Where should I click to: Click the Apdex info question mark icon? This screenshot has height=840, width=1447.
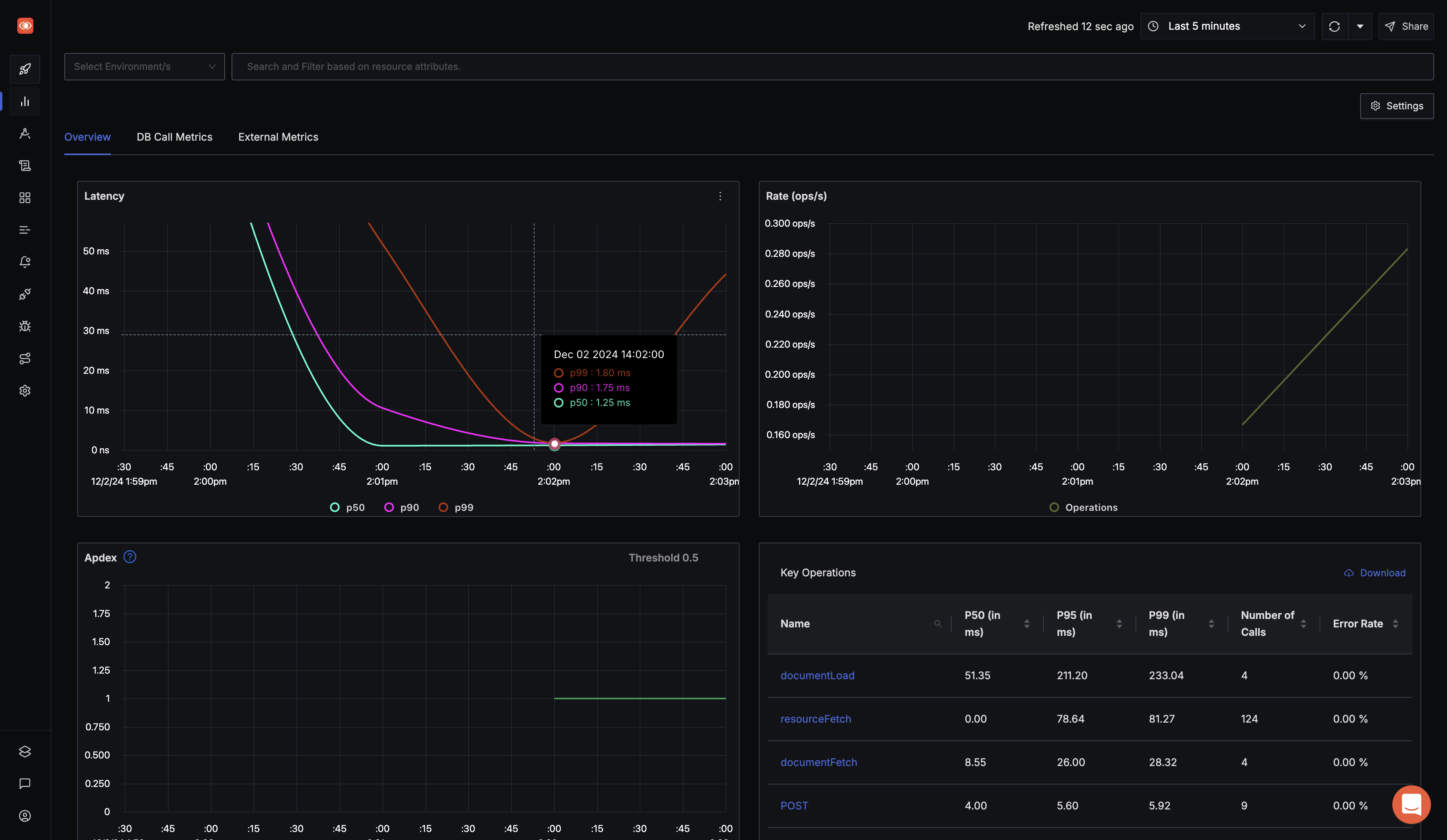130,558
